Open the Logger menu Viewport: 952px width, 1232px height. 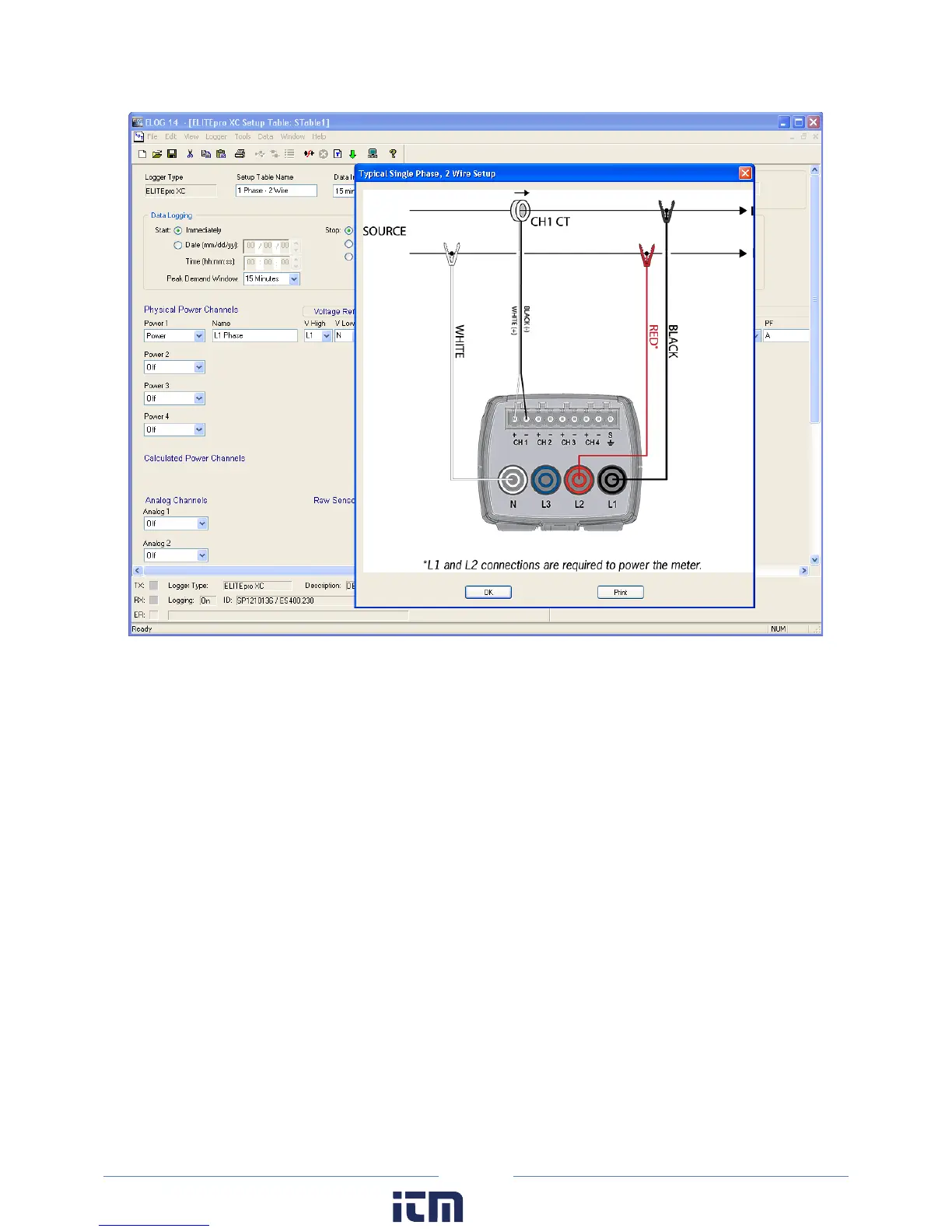[x=216, y=136]
